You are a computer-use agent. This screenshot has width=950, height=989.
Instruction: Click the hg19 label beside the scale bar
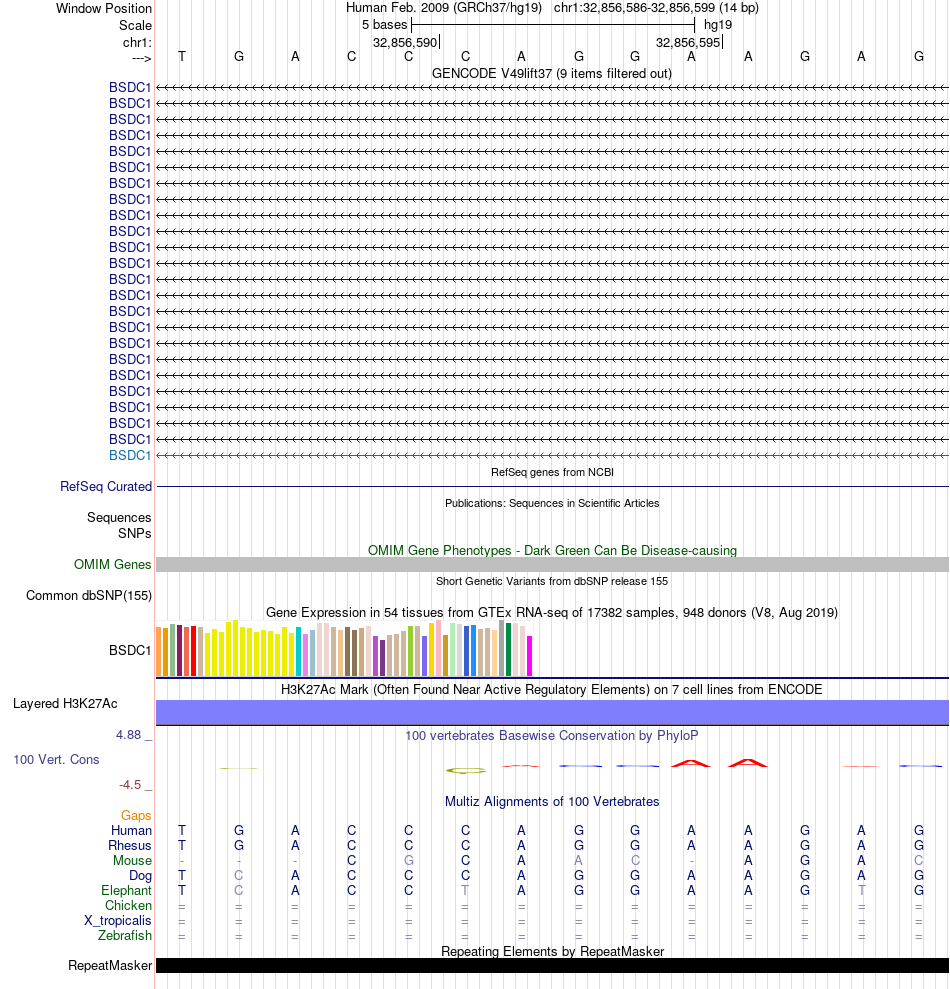click(718, 25)
